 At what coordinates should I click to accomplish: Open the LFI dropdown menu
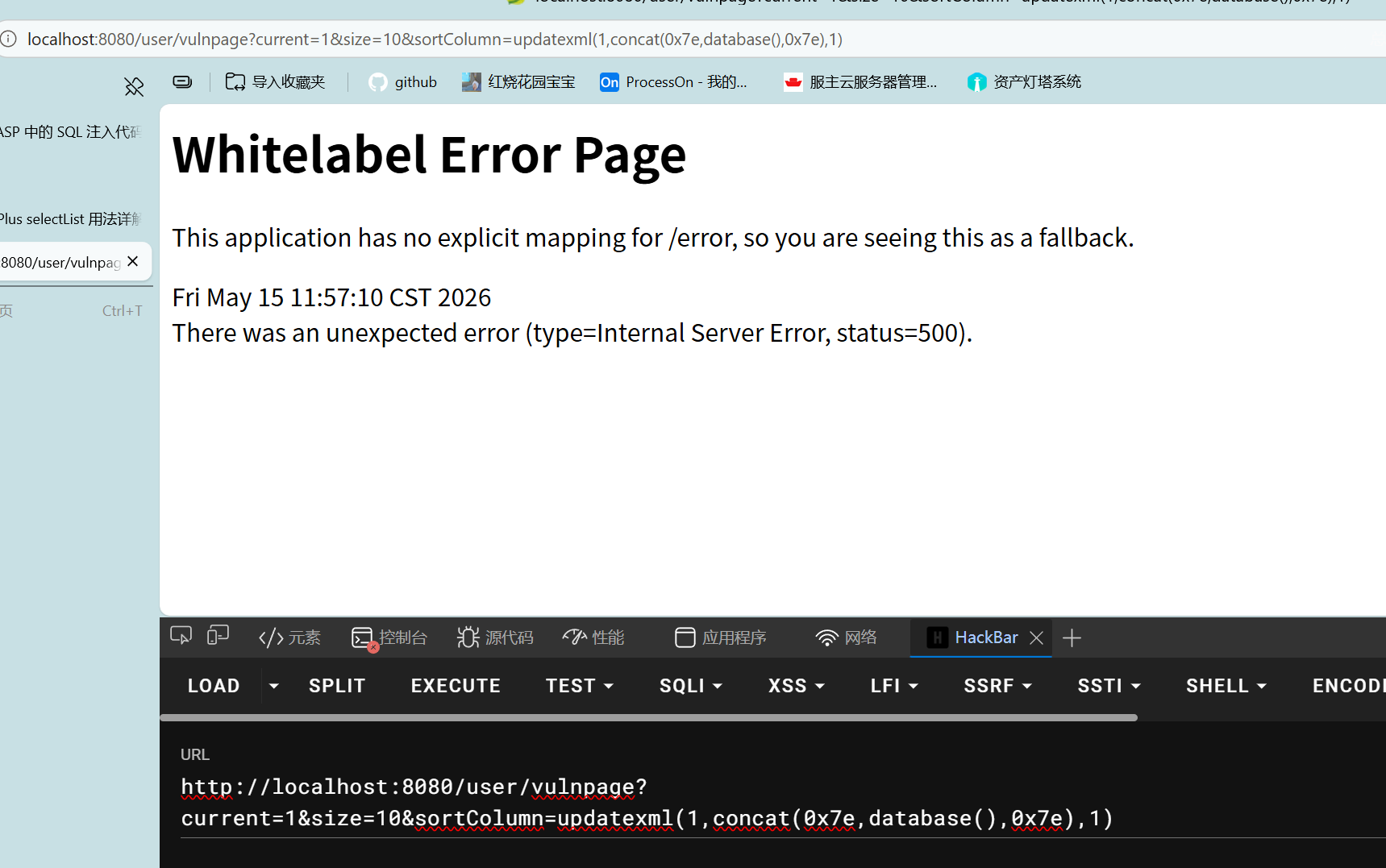pos(894,686)
